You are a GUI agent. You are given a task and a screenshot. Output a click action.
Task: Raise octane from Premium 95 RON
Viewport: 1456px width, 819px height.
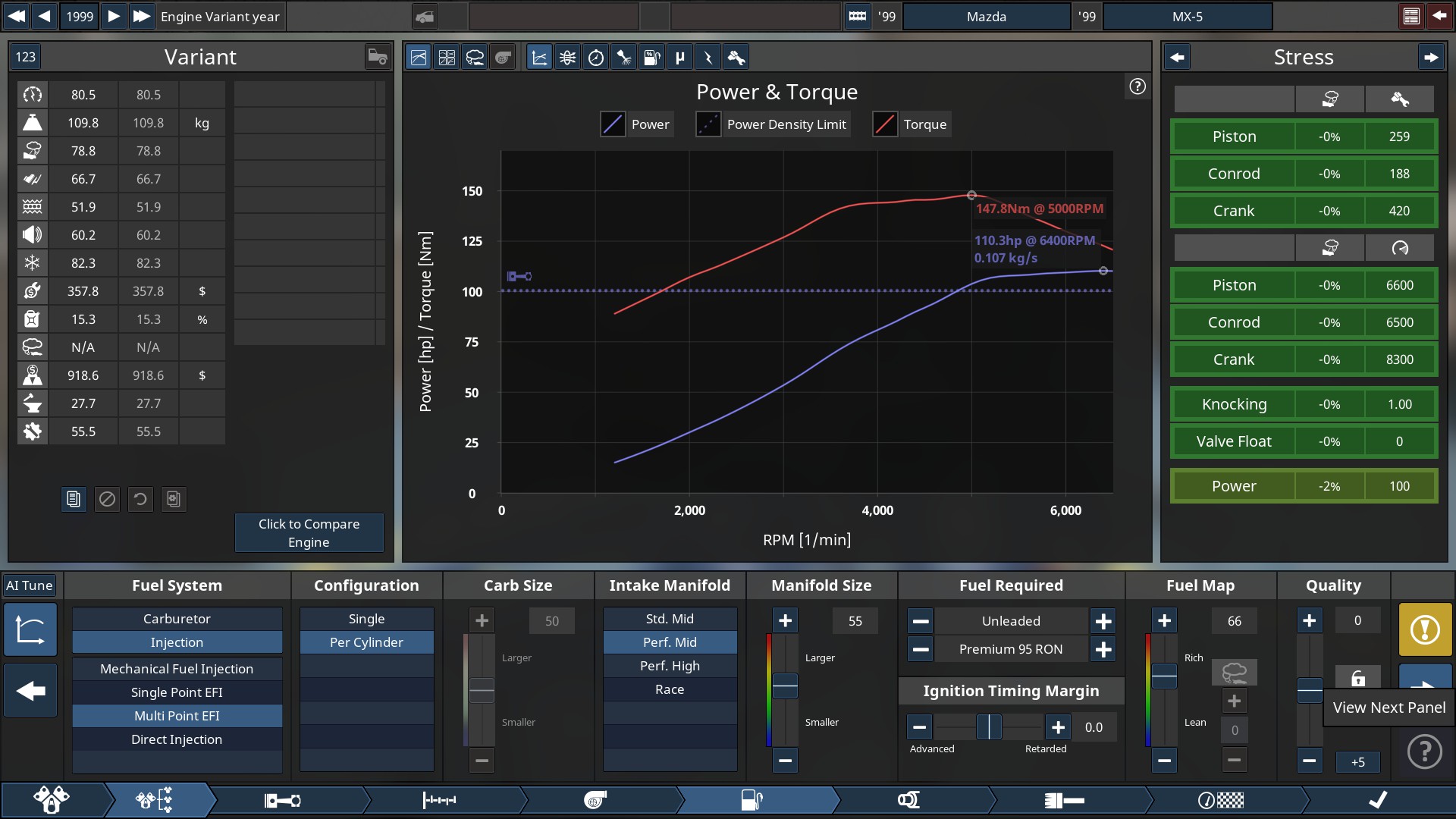(1103, 650)
